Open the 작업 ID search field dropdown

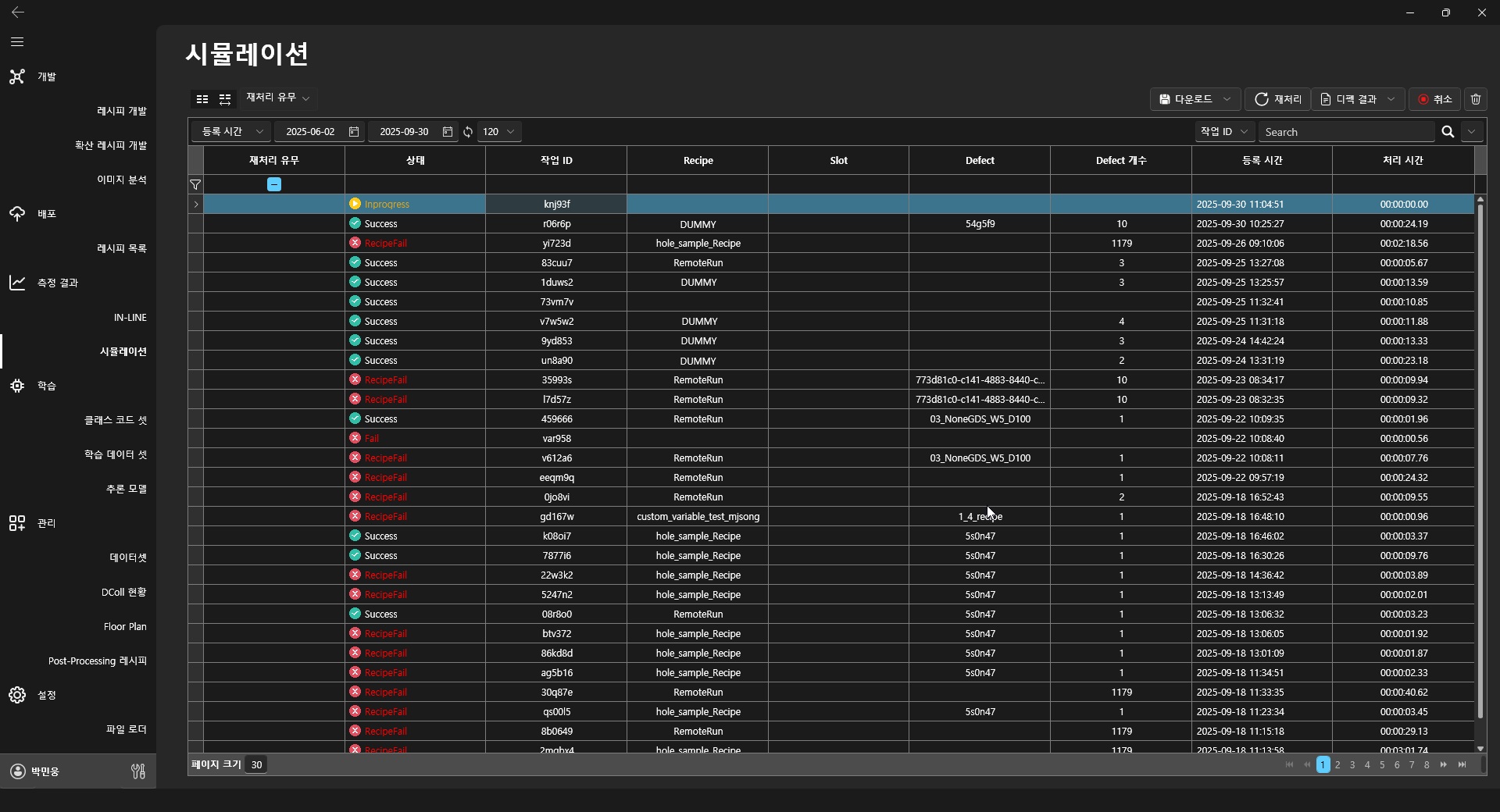[1223, 132]
